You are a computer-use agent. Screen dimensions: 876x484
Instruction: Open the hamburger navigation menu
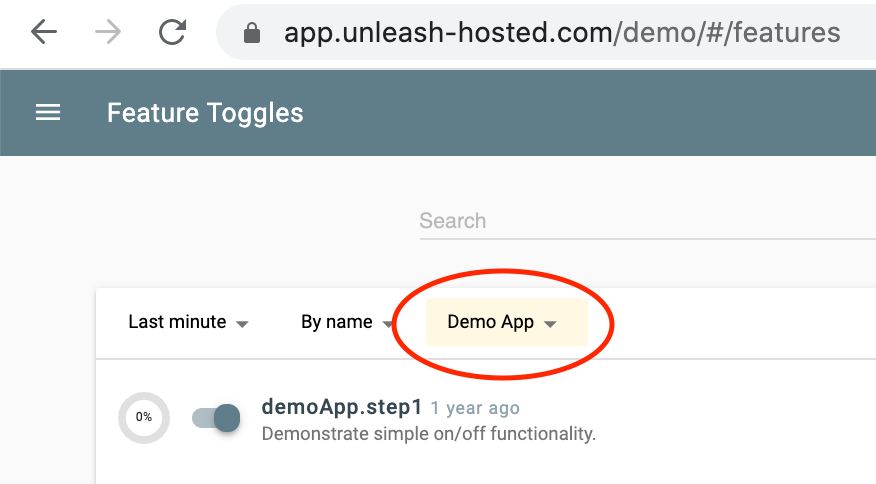pyautogui.click(x=48, y=113)
